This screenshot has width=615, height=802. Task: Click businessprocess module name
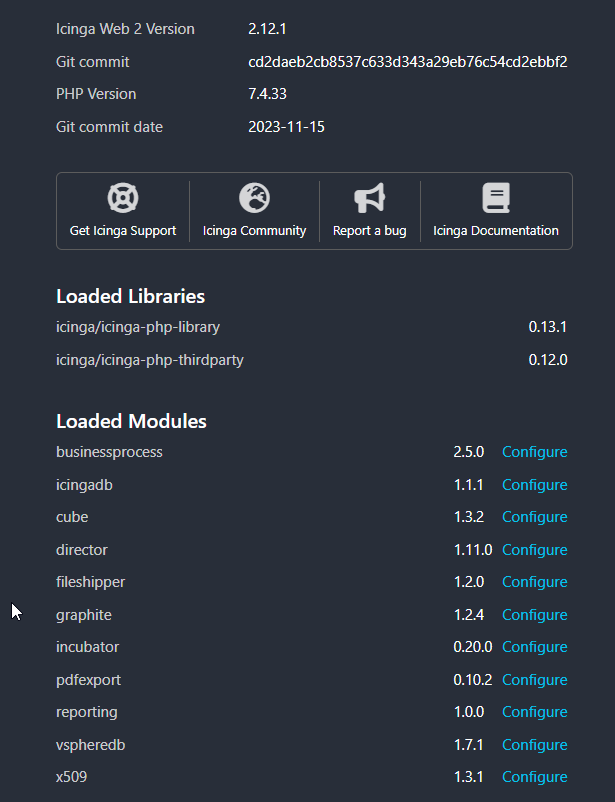click(109, 452)
